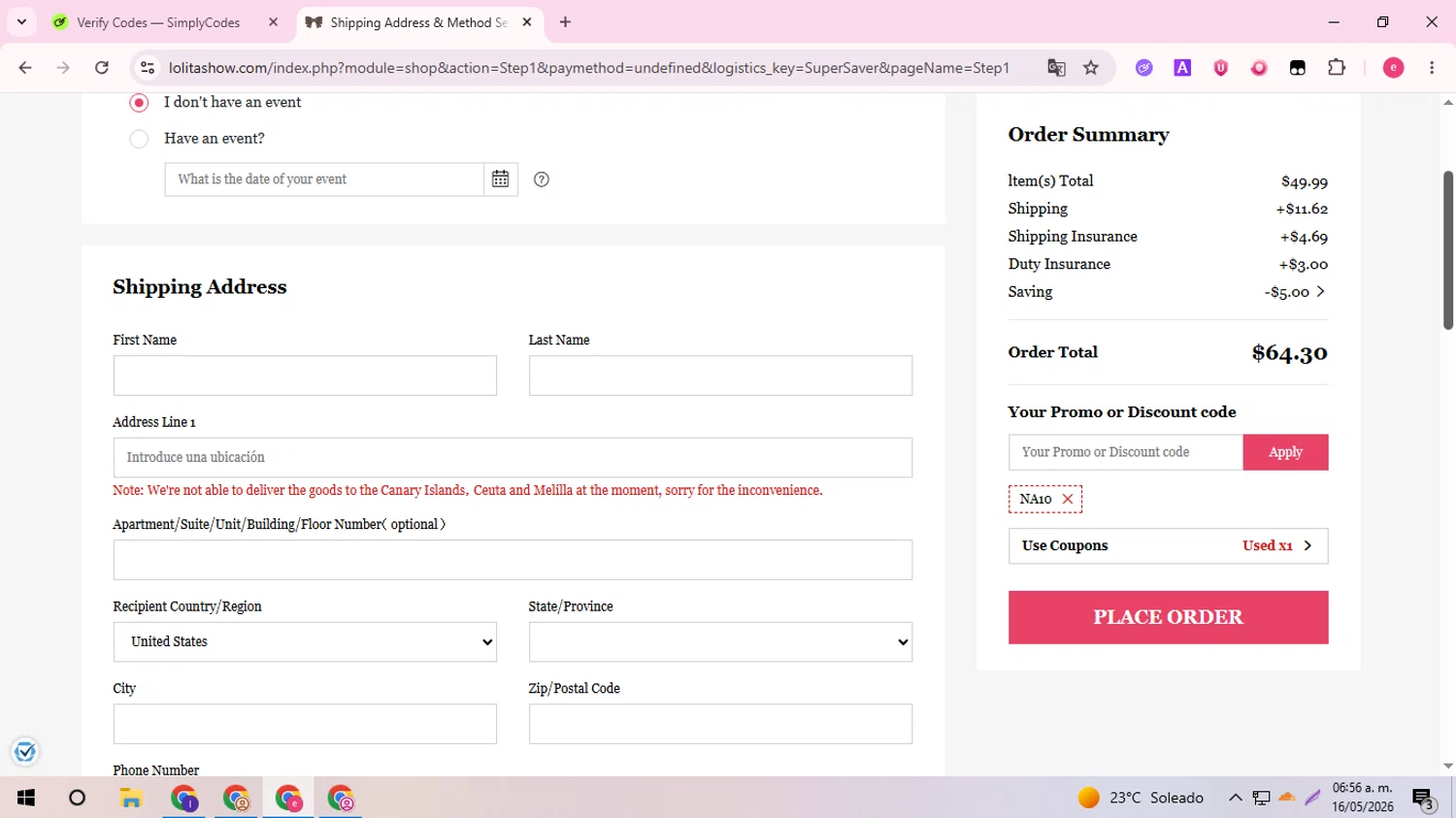Click the translate page icon

coord(1056,68)
